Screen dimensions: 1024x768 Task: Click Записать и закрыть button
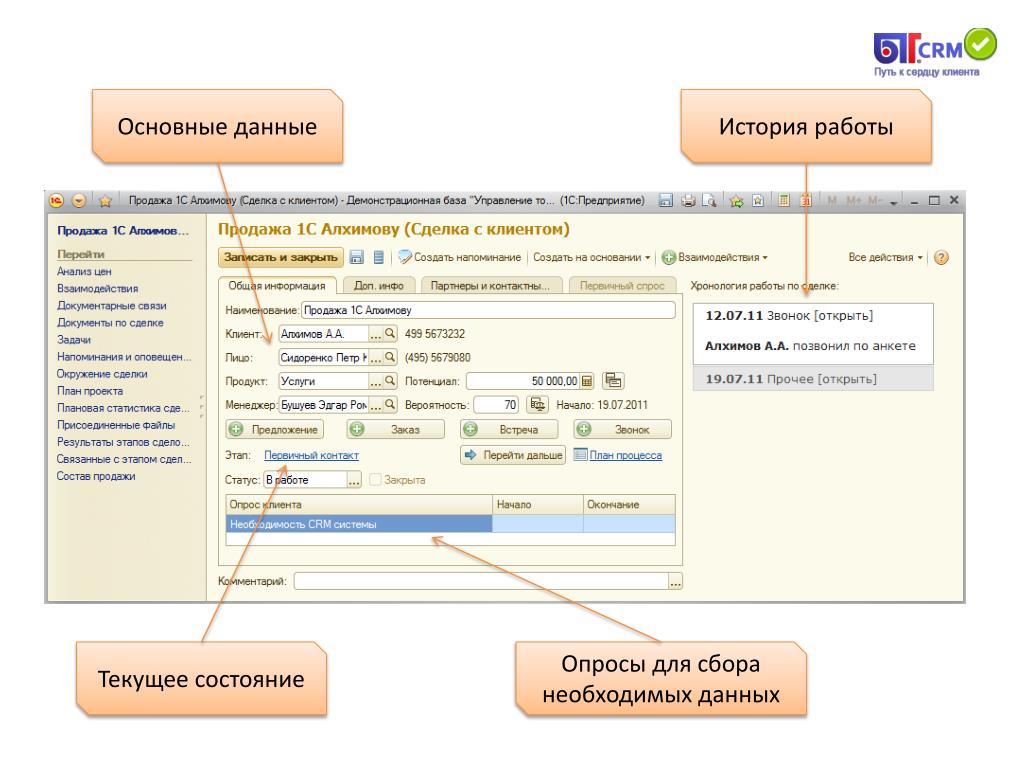(281, 257)
